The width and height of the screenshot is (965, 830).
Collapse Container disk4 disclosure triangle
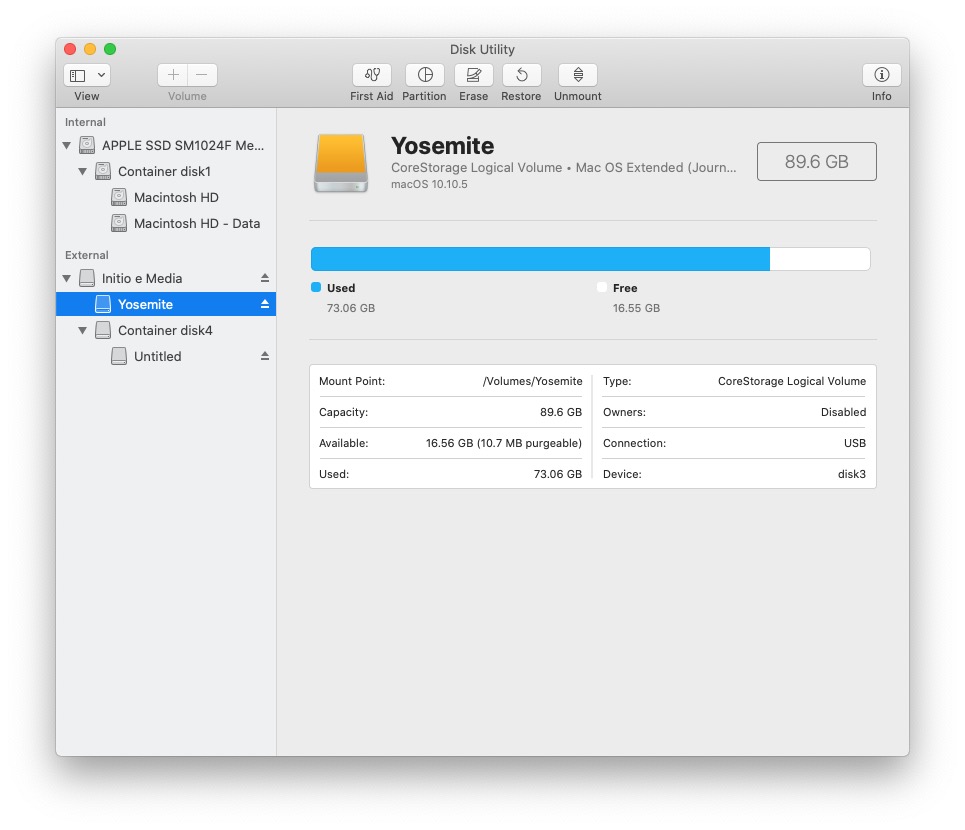click(82, 330)
